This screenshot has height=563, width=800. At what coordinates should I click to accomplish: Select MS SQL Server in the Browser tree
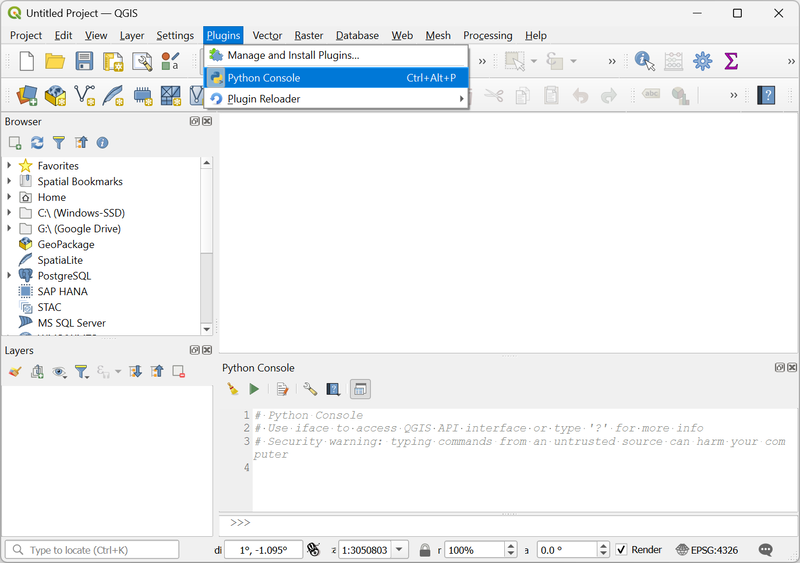(x=71, y=323)
